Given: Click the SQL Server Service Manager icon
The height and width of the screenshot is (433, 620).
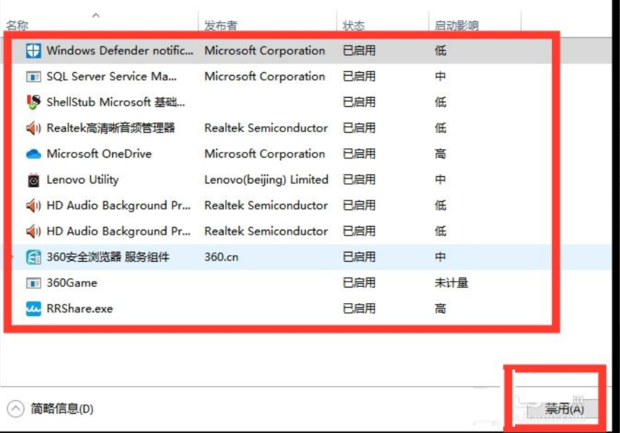Looking at the screenshot, I should [33, 76].
